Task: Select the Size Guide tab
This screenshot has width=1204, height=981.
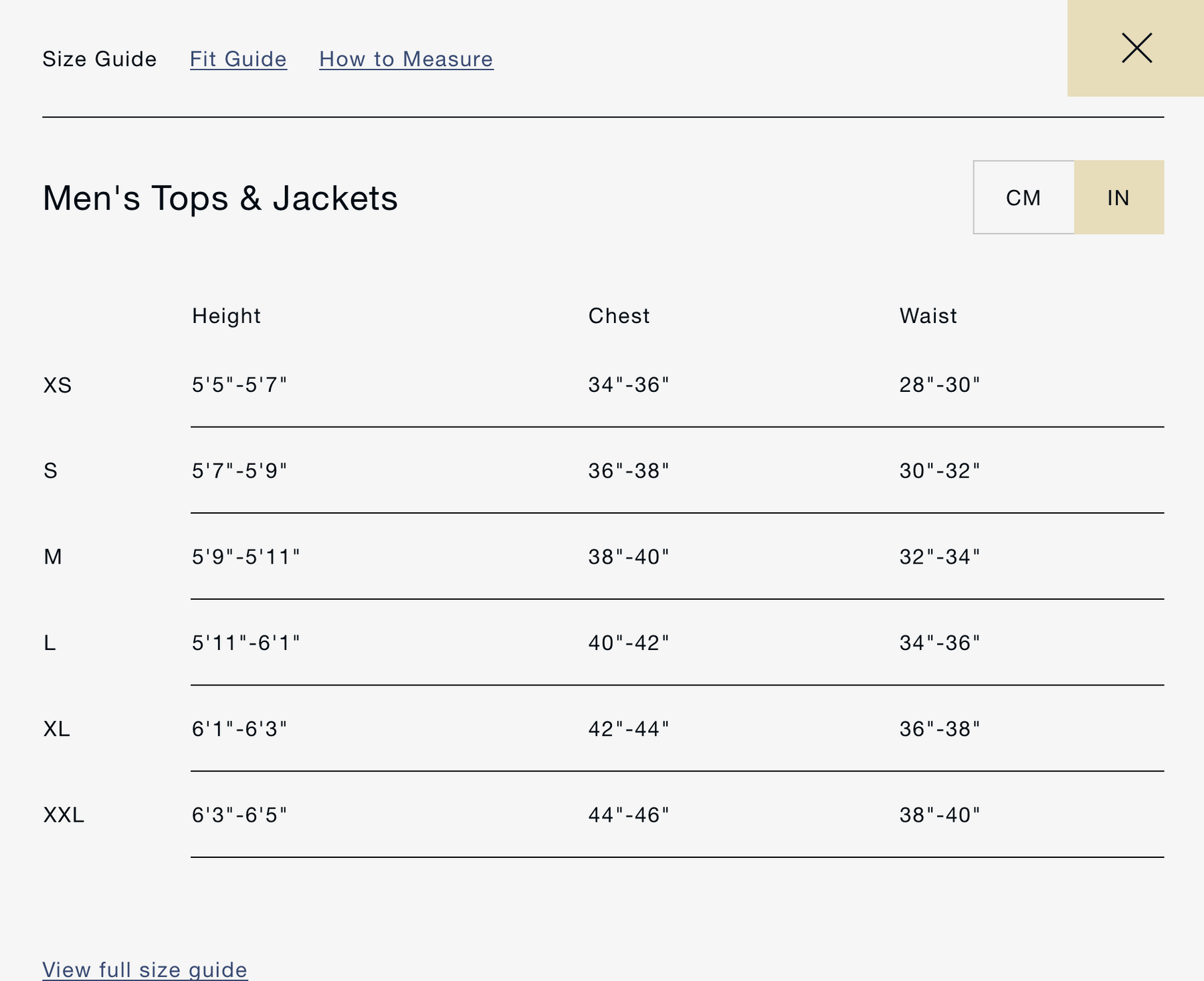Action: (x=100, y=59)
